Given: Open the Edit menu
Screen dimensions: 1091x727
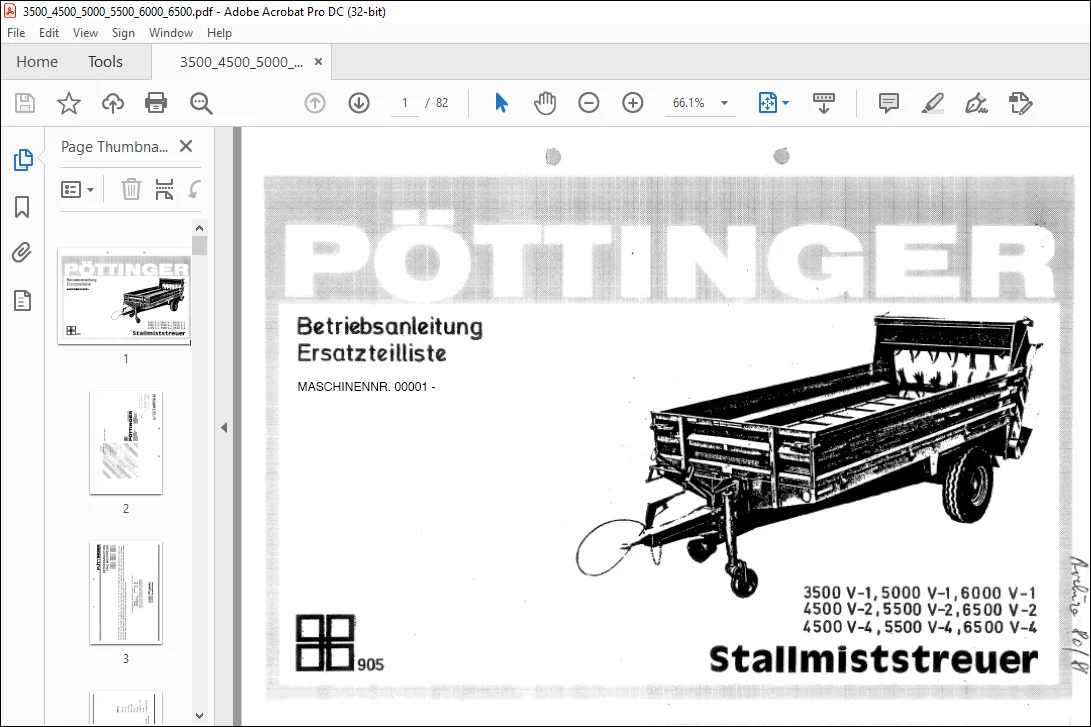Looking at the screenshot, I should [49, 33].
